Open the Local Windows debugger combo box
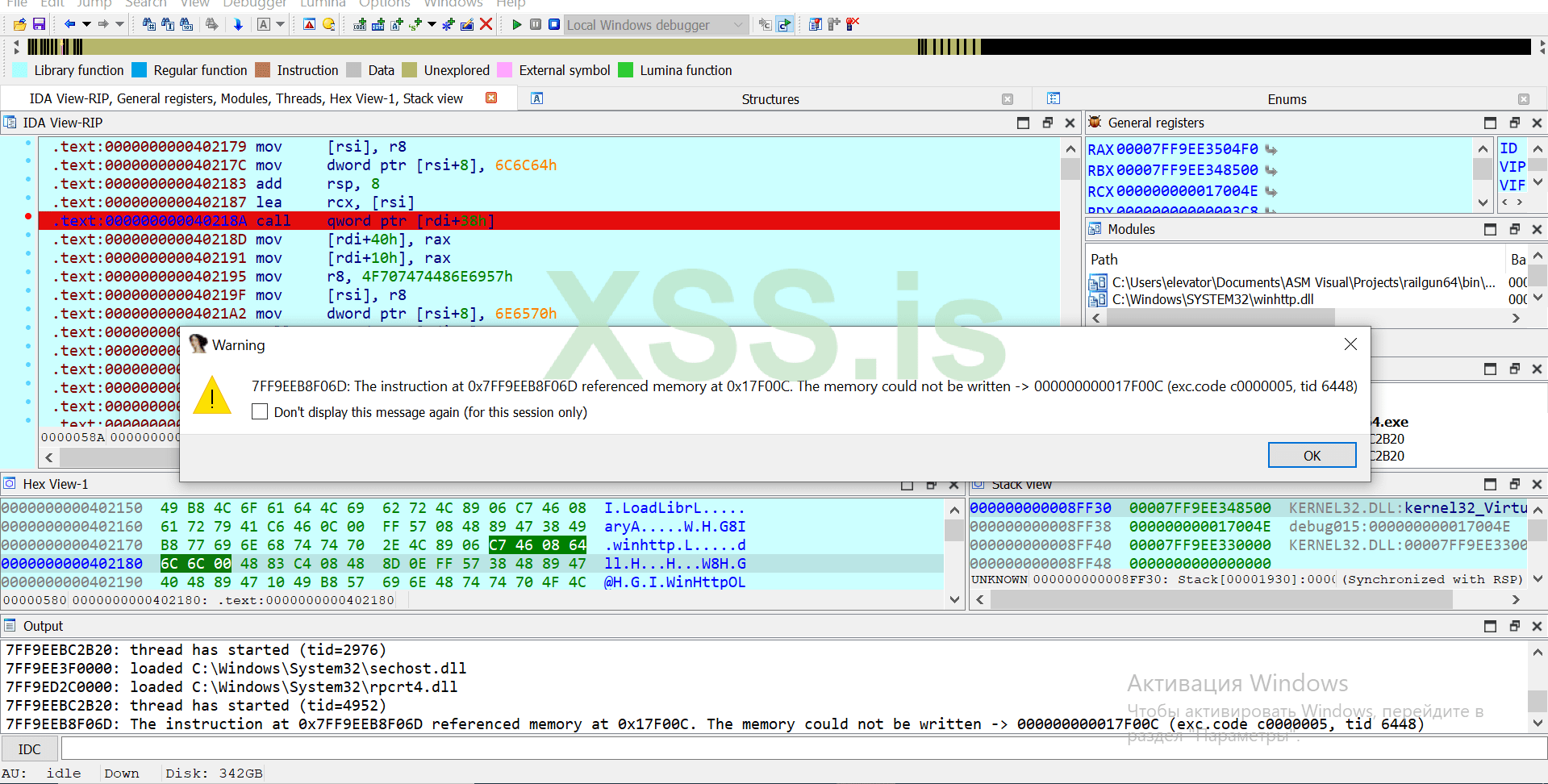This screenshot has height=784, width=1548. pos(656,25)
